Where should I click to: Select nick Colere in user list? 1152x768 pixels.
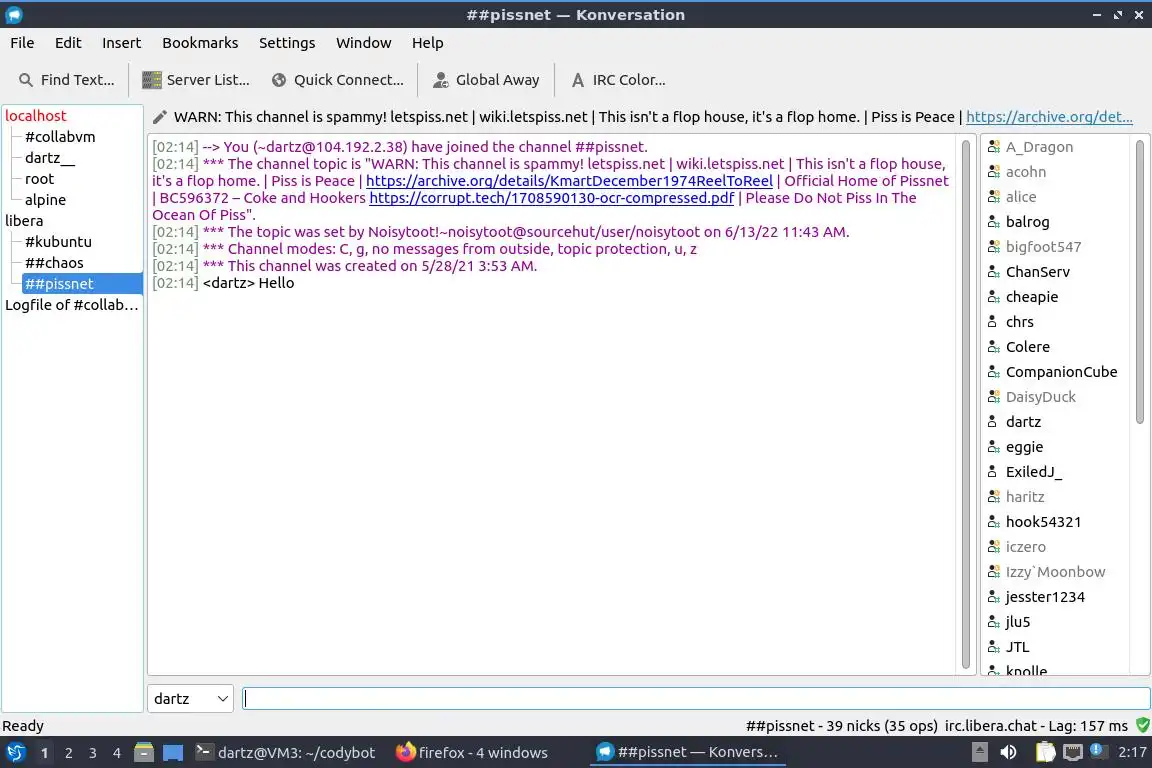pos(1027,347)
